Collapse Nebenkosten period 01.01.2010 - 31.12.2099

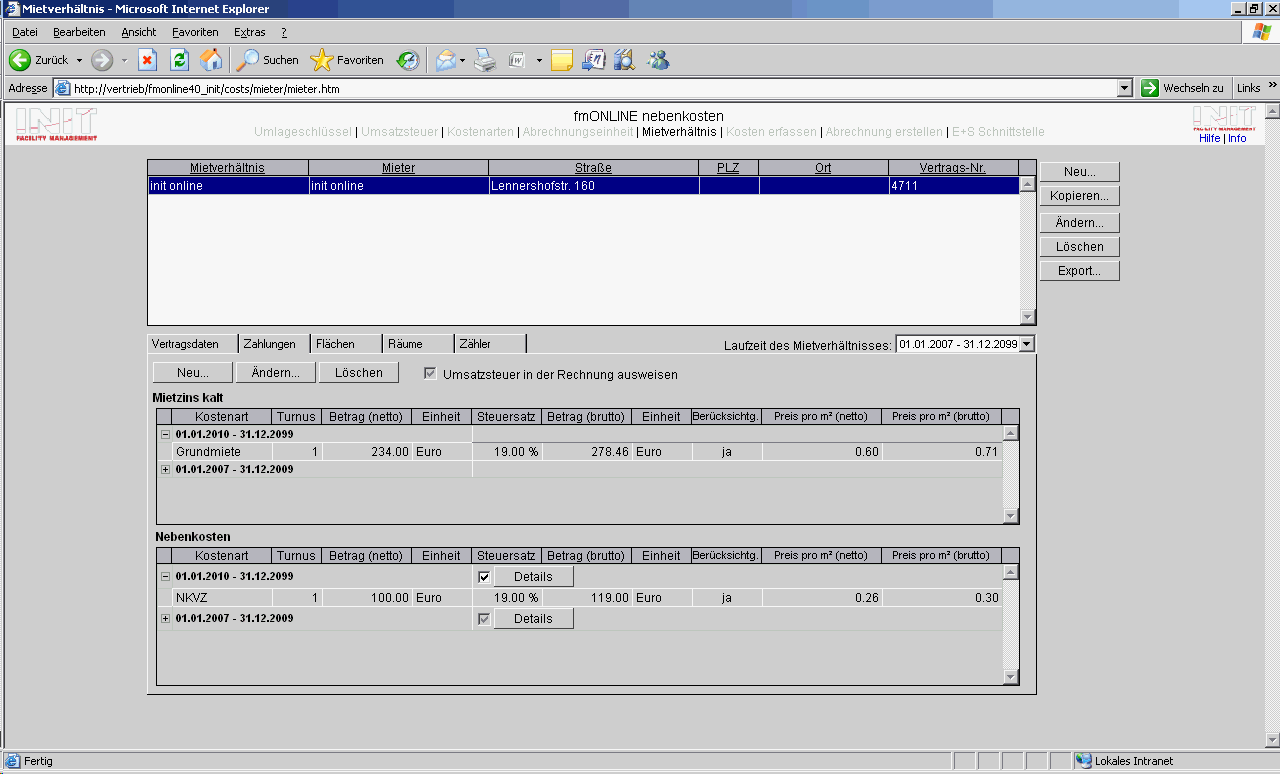tap(165, 577)
